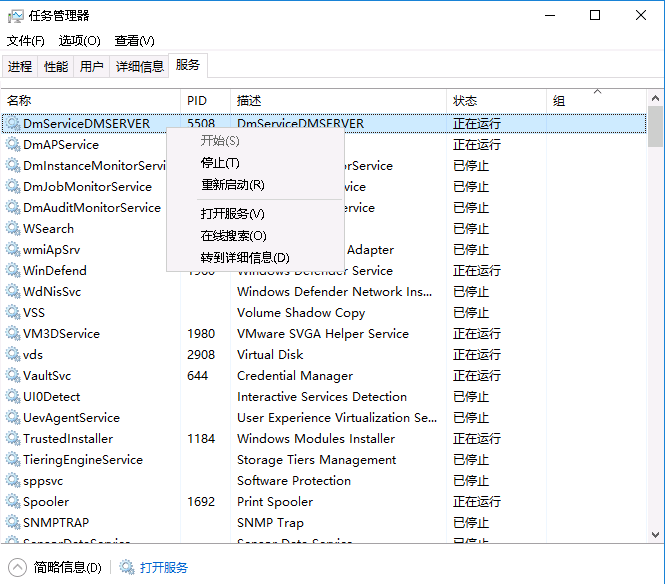The width and height of the screenshot is (665, 584).
Task: Click gear icon beside wmiApSrv
Action: tap(13, 249)
